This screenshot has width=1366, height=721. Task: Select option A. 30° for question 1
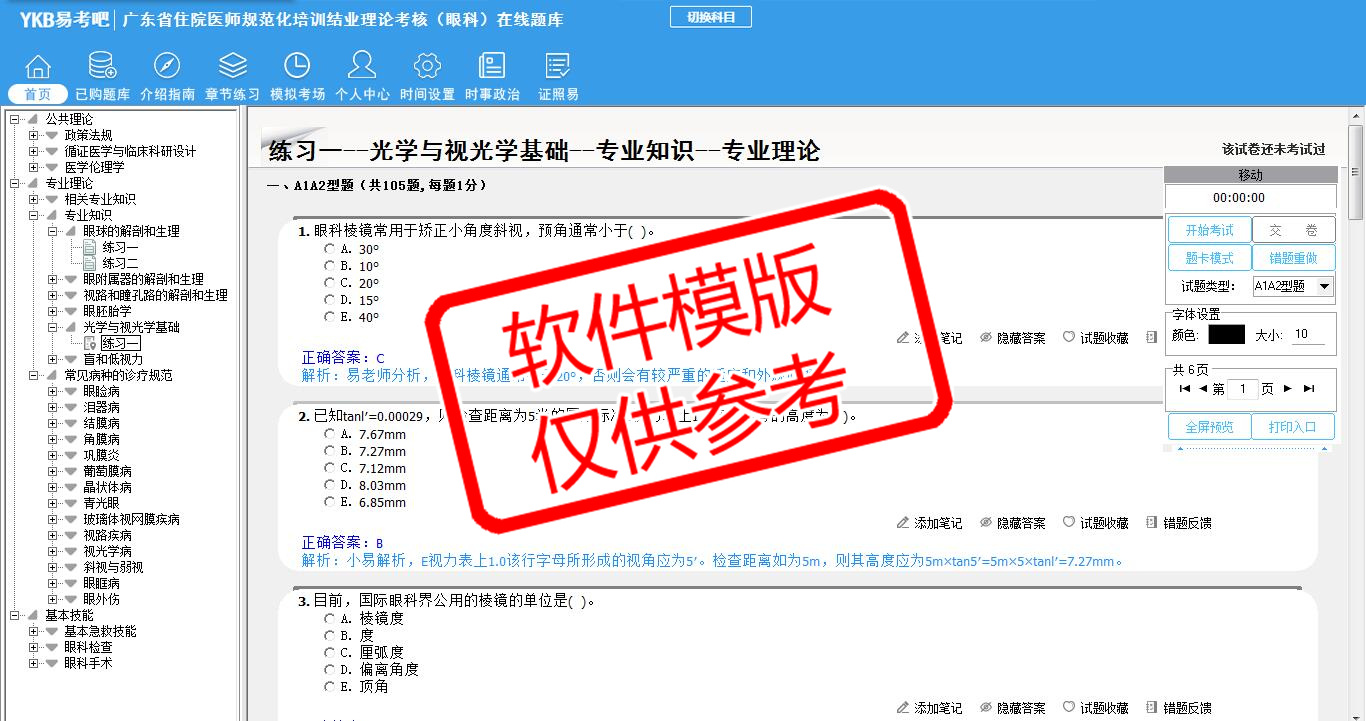329,249
